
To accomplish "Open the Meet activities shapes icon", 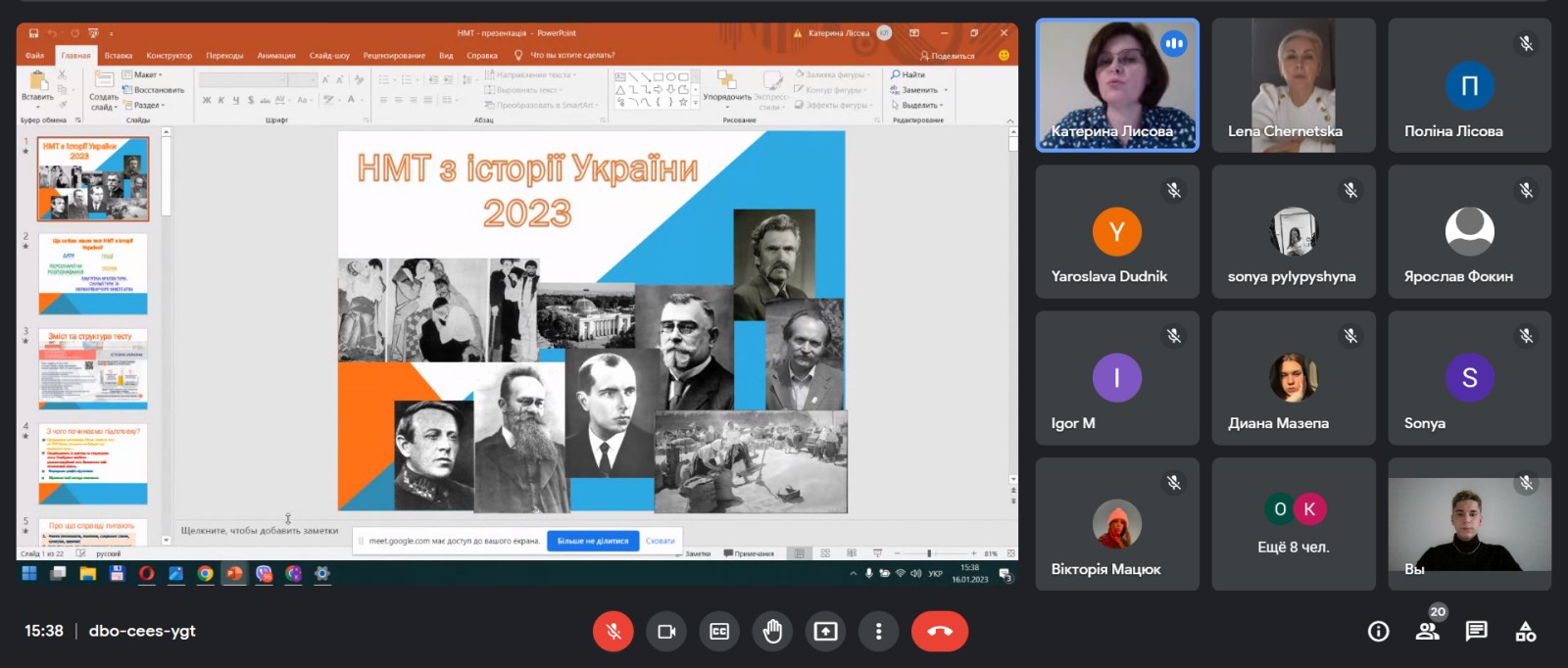I will (x=1526, y=632).
